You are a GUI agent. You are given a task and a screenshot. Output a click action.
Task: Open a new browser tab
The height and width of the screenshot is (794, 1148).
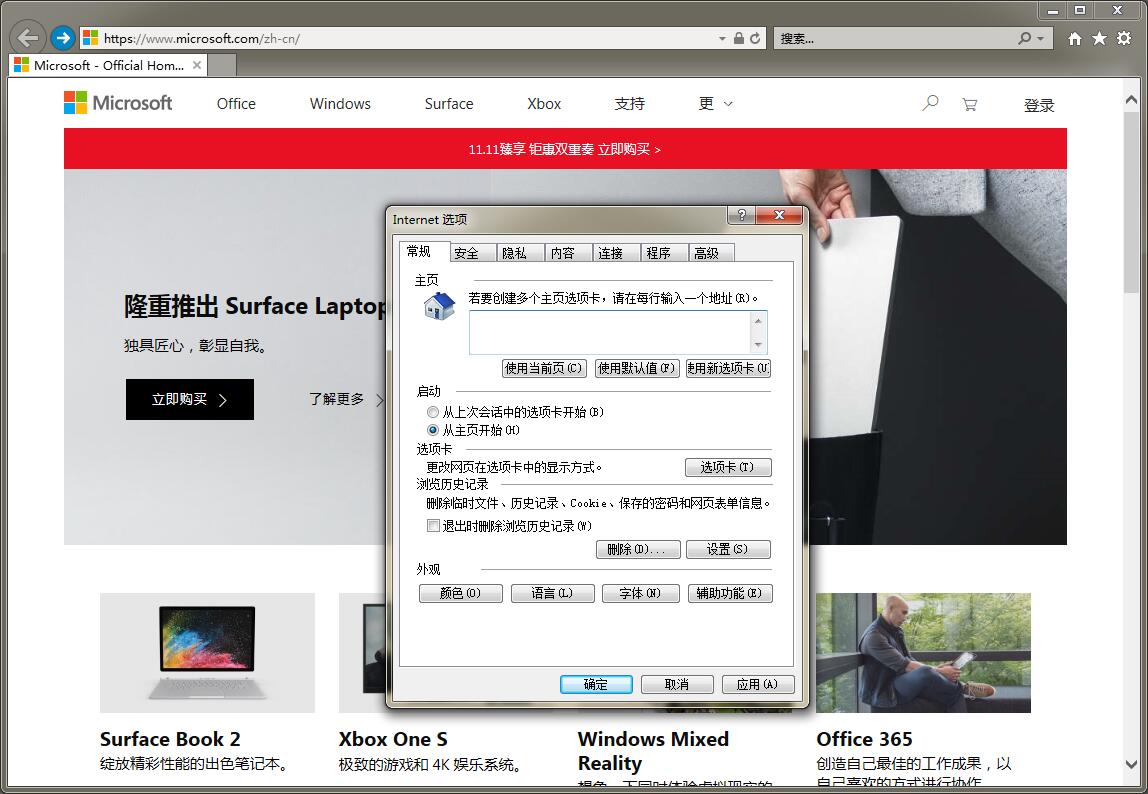(x=223, y=65)
